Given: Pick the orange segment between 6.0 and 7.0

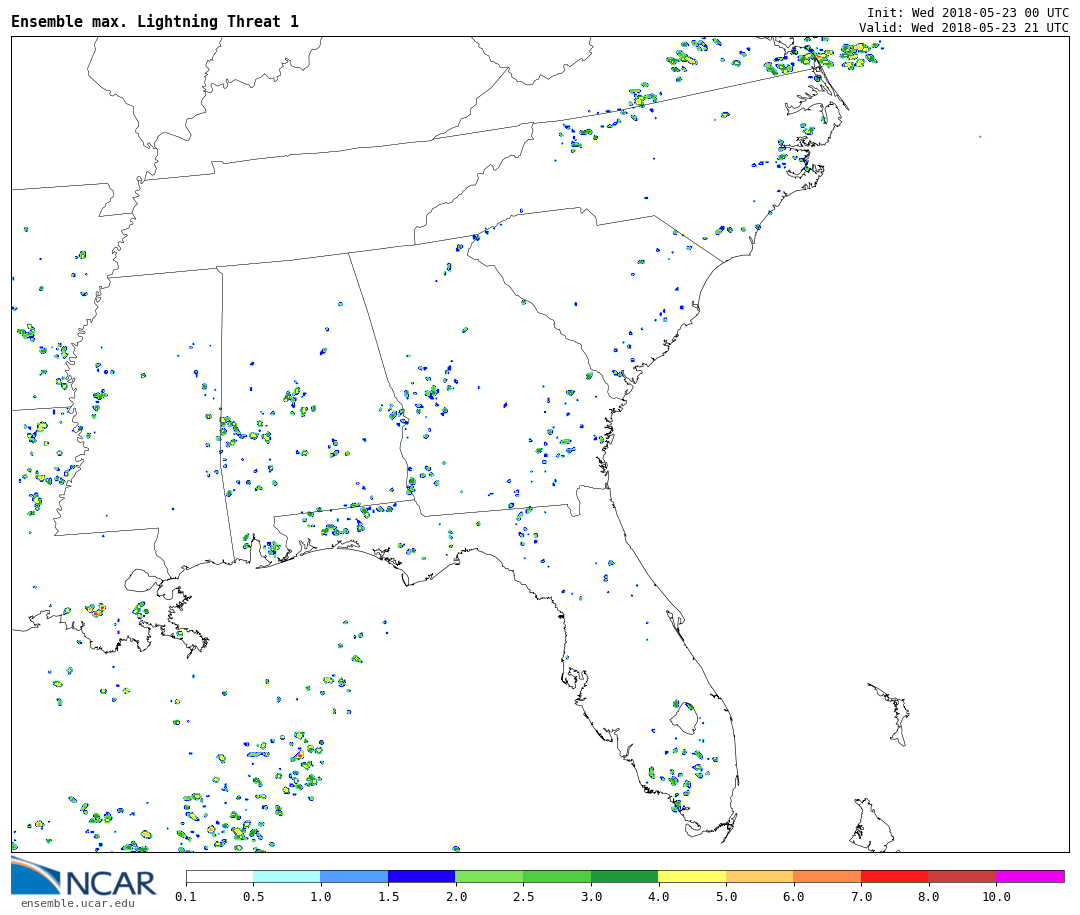Looking at the screenshot, I should click(x=827, y=876).
